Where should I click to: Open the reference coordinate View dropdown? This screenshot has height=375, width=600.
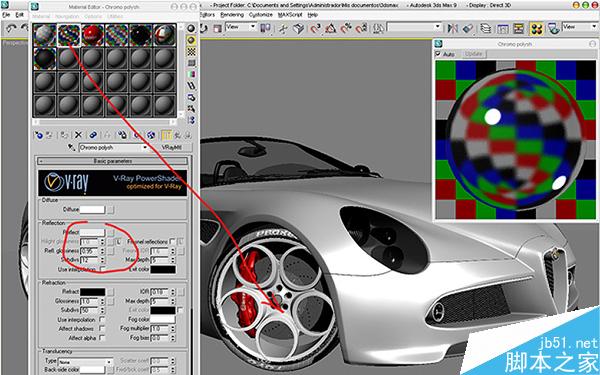(241, 27)
